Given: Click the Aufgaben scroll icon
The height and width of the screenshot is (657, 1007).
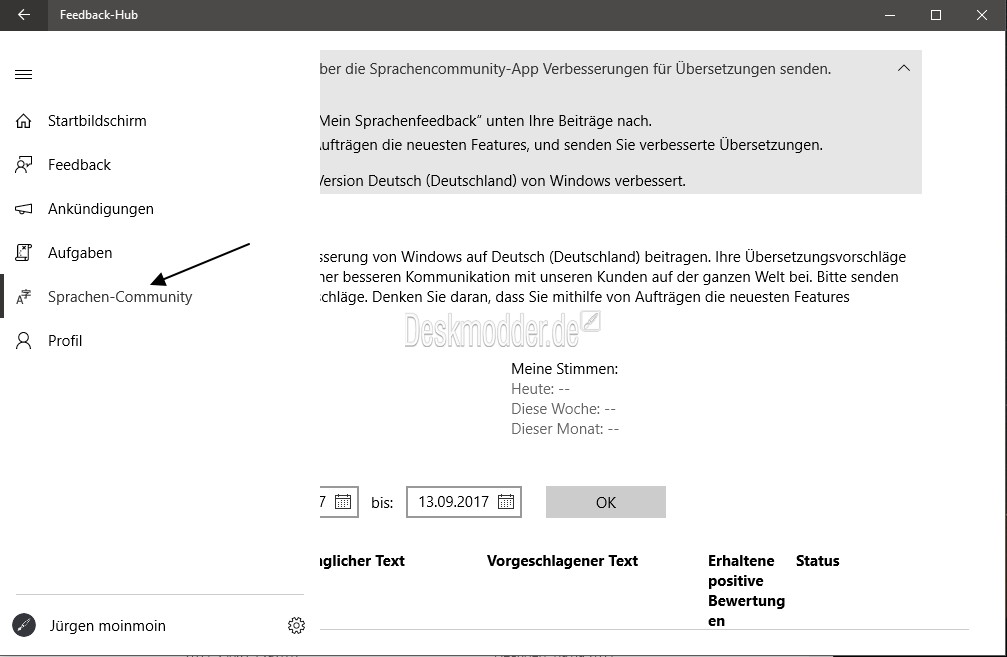Looking at the screenshot, I should 24,252.
